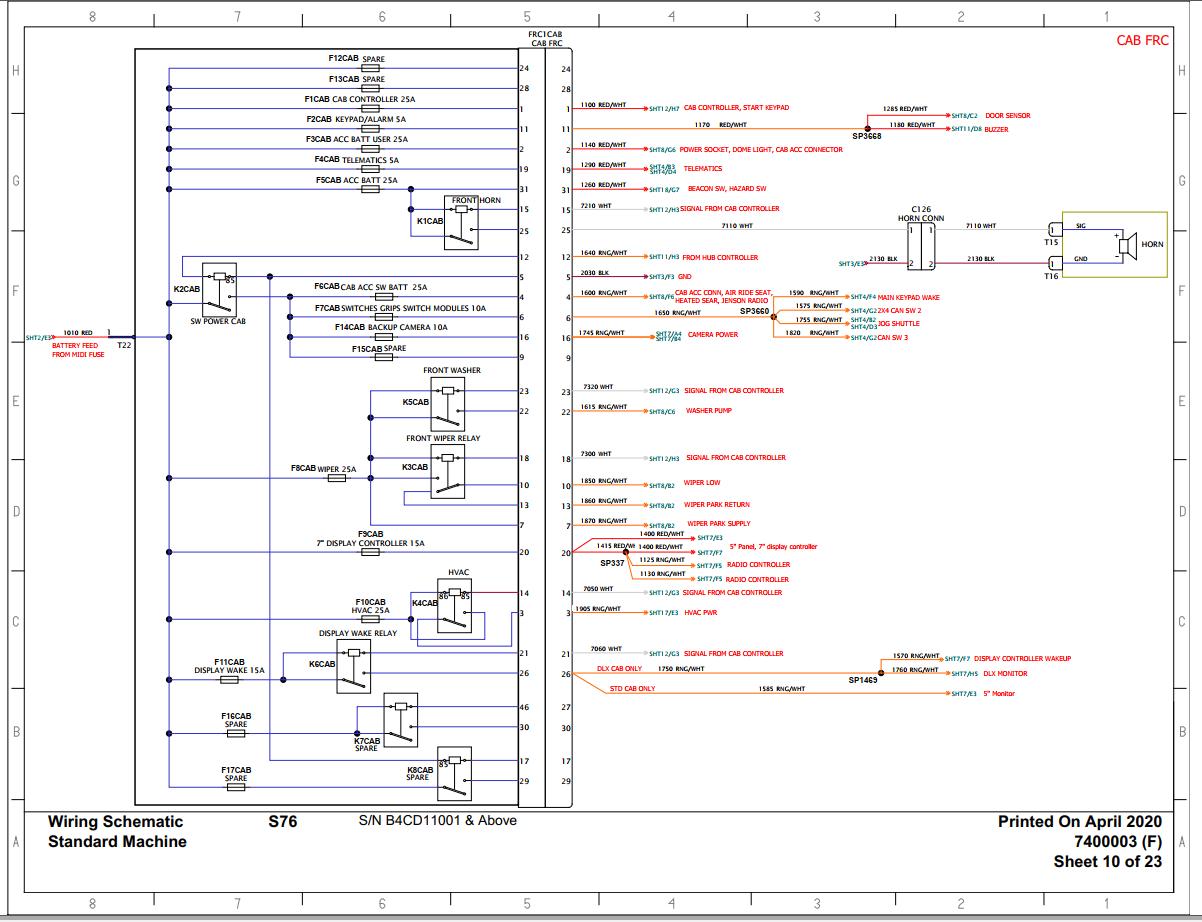The width and height of the screenshot is (1202, 922).
Task: Select the WIPER PARK RETURN label
Action: click(x=718, y=505)
